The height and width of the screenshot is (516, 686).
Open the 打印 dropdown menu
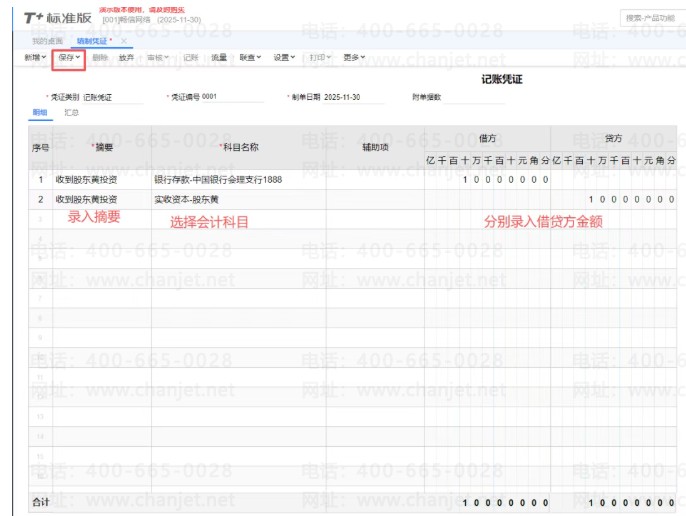tap(320, 57)
